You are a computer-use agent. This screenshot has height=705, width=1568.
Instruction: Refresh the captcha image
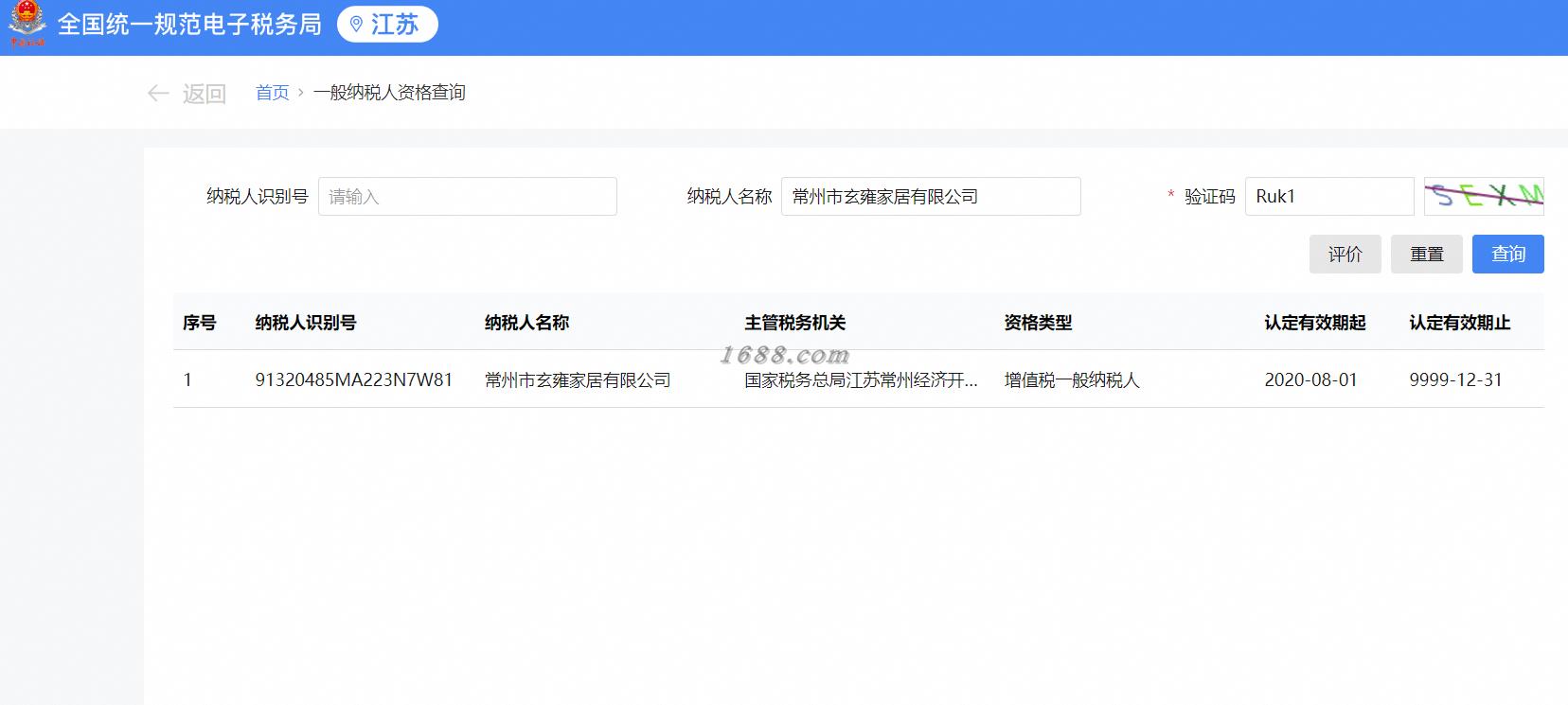click(1484, 196)
